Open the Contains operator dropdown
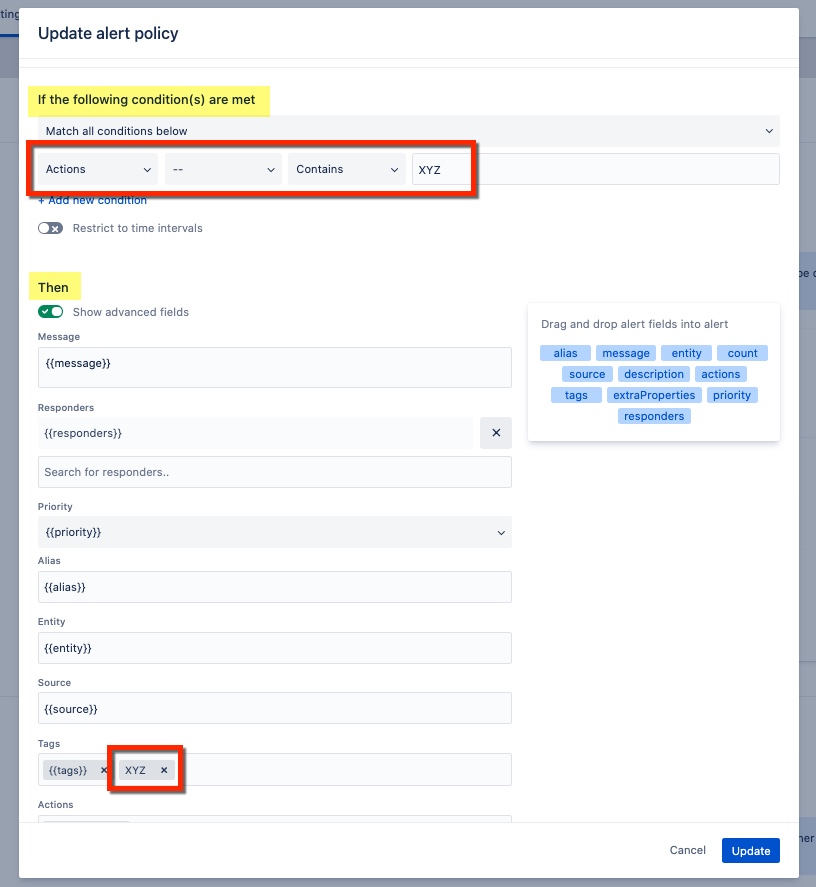Viewport: 816px width, 887px height. click(x=346, y=169)
